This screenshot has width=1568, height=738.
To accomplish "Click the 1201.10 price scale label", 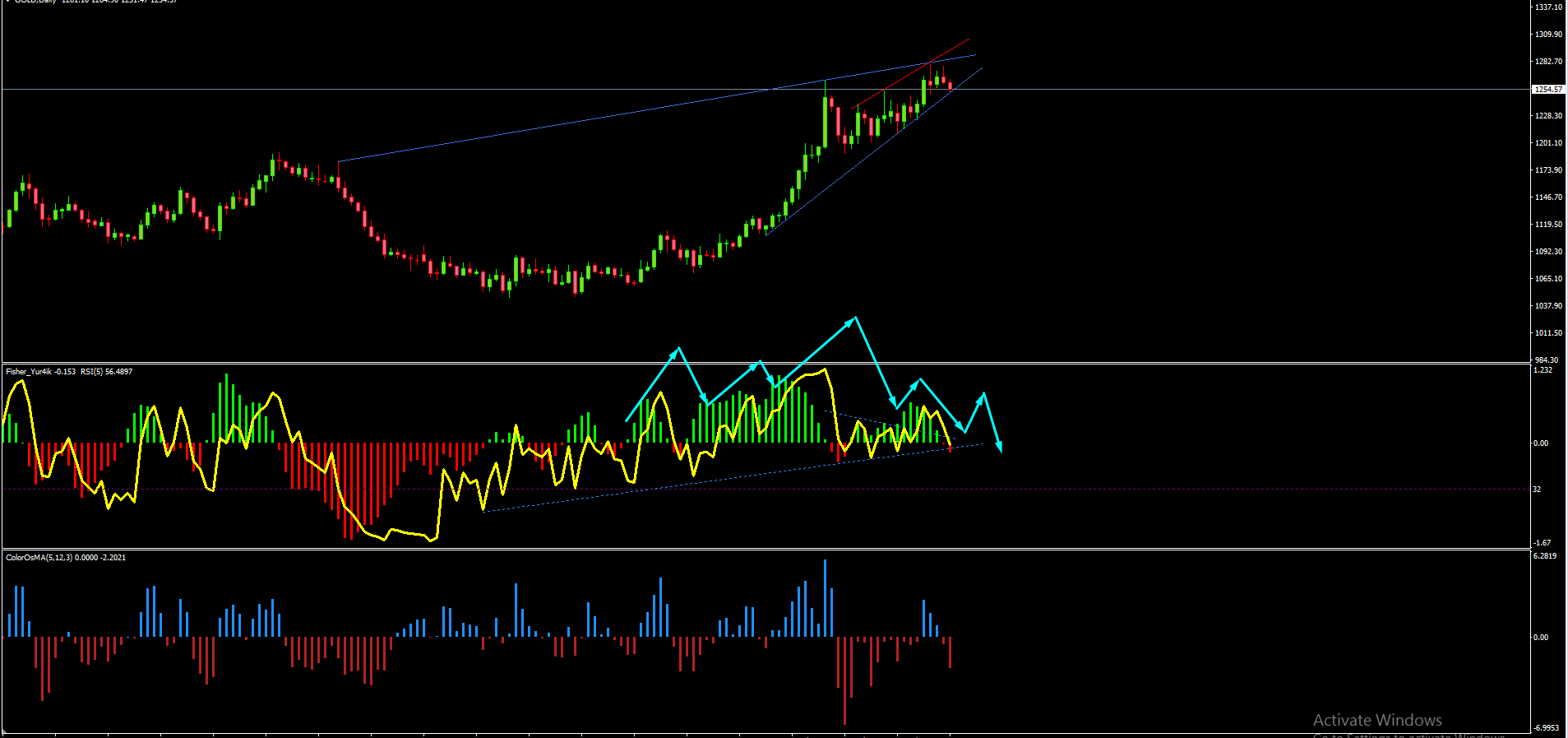I will click(1548, 143).
